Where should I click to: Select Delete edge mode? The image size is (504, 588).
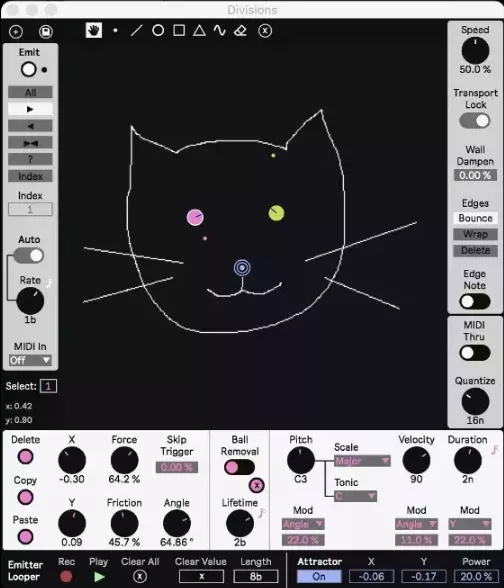point(475,250)
